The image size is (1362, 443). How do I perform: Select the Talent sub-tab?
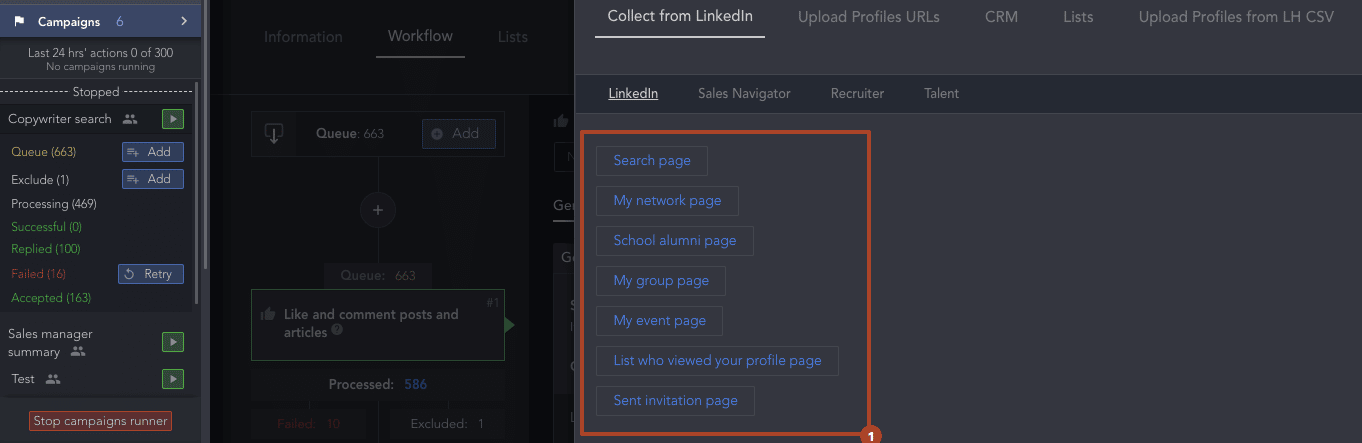941,93
